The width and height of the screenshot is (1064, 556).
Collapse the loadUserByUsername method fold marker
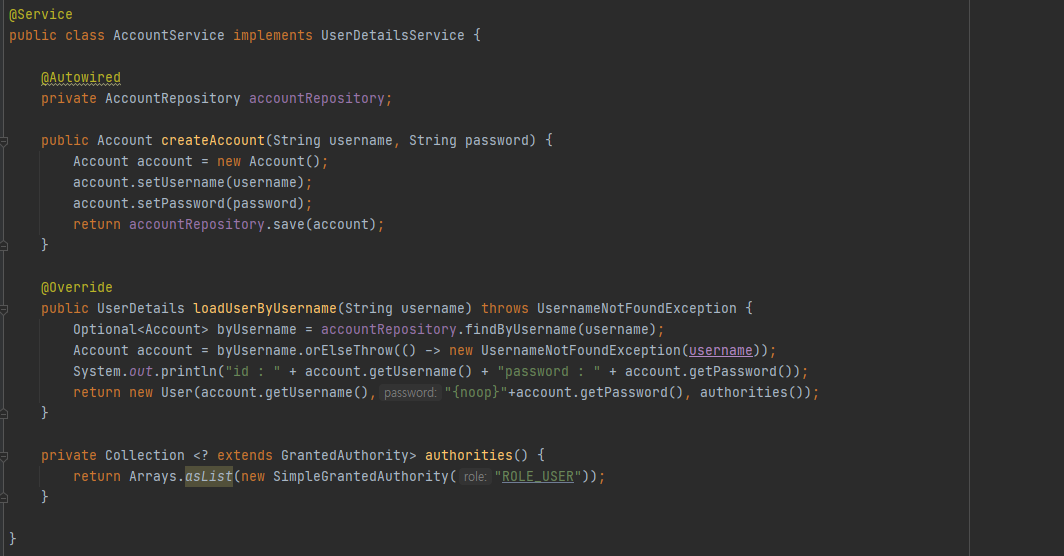click(3, 310)
